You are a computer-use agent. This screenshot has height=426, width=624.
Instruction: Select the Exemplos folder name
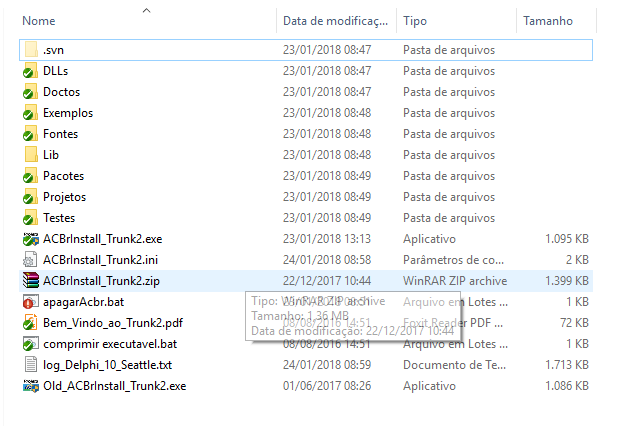point(68,113)
